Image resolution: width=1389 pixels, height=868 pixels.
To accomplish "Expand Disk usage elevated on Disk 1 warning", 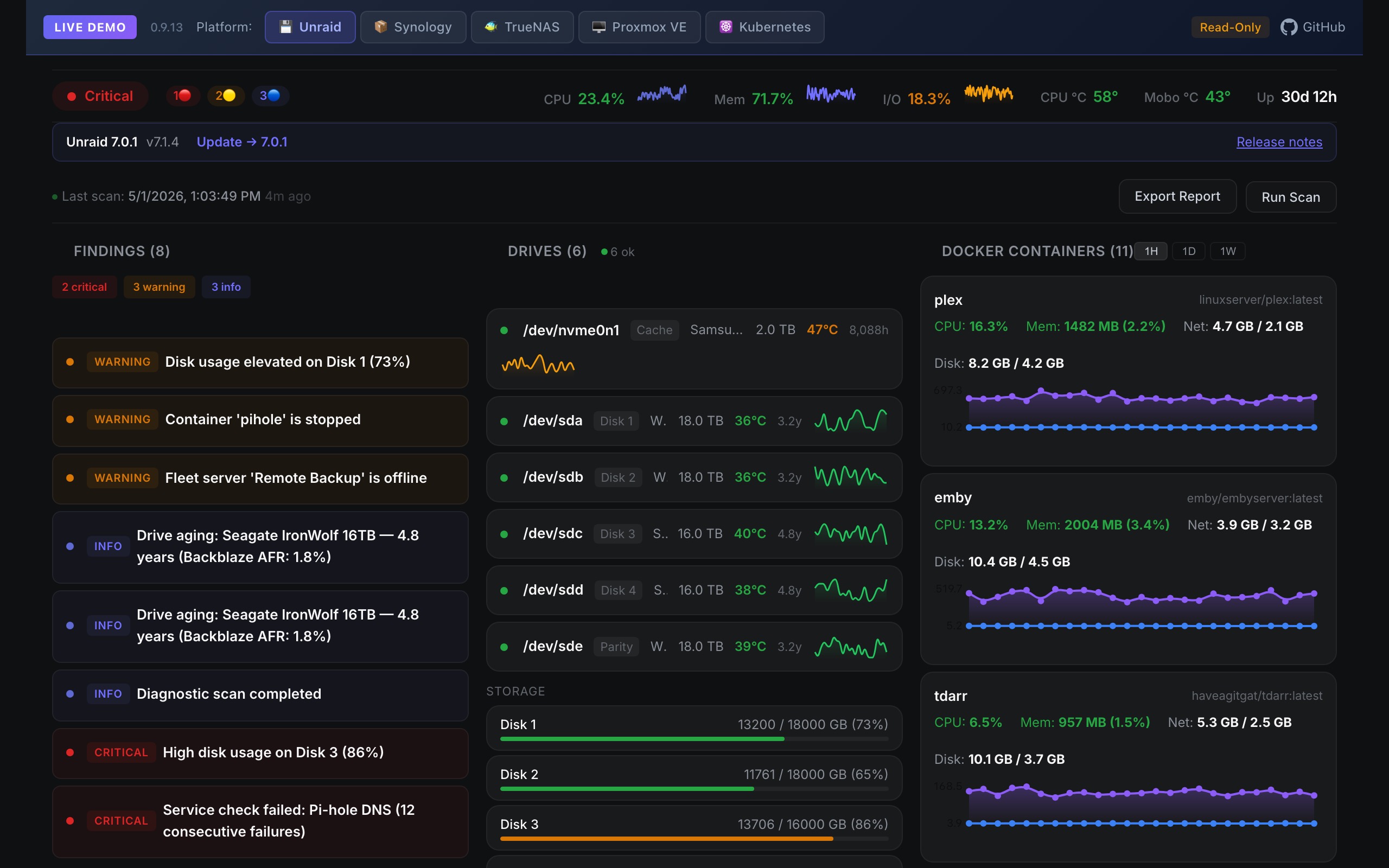I will coord(260,362).
